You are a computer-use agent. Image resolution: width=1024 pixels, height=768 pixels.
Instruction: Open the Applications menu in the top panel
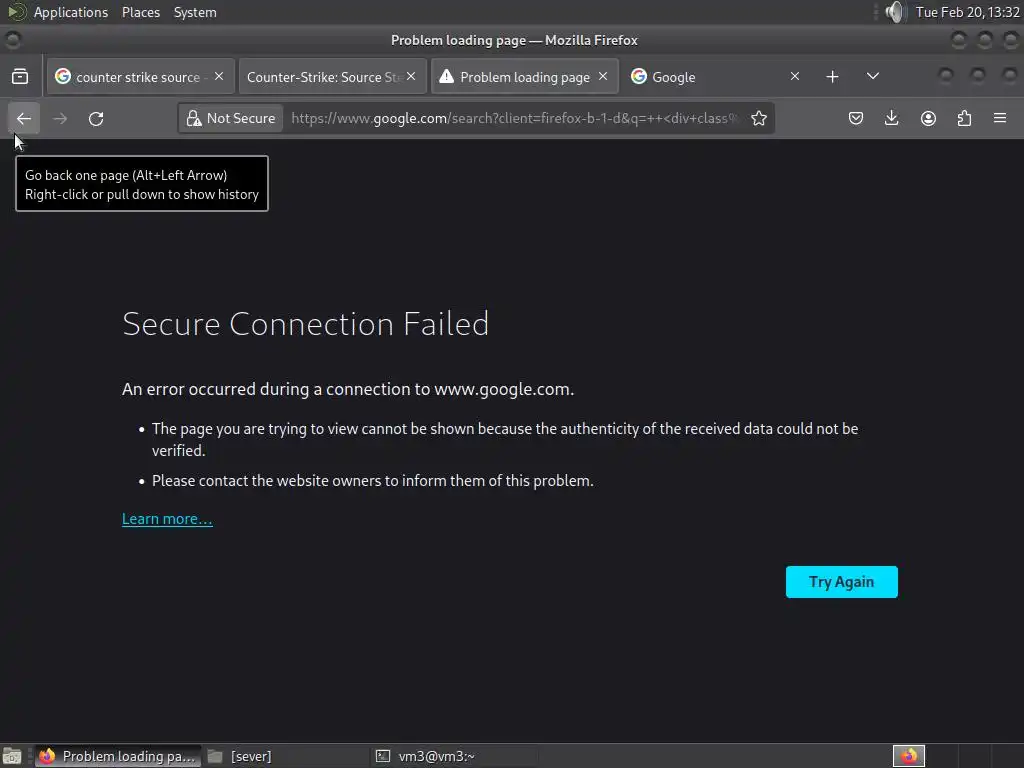70,12
